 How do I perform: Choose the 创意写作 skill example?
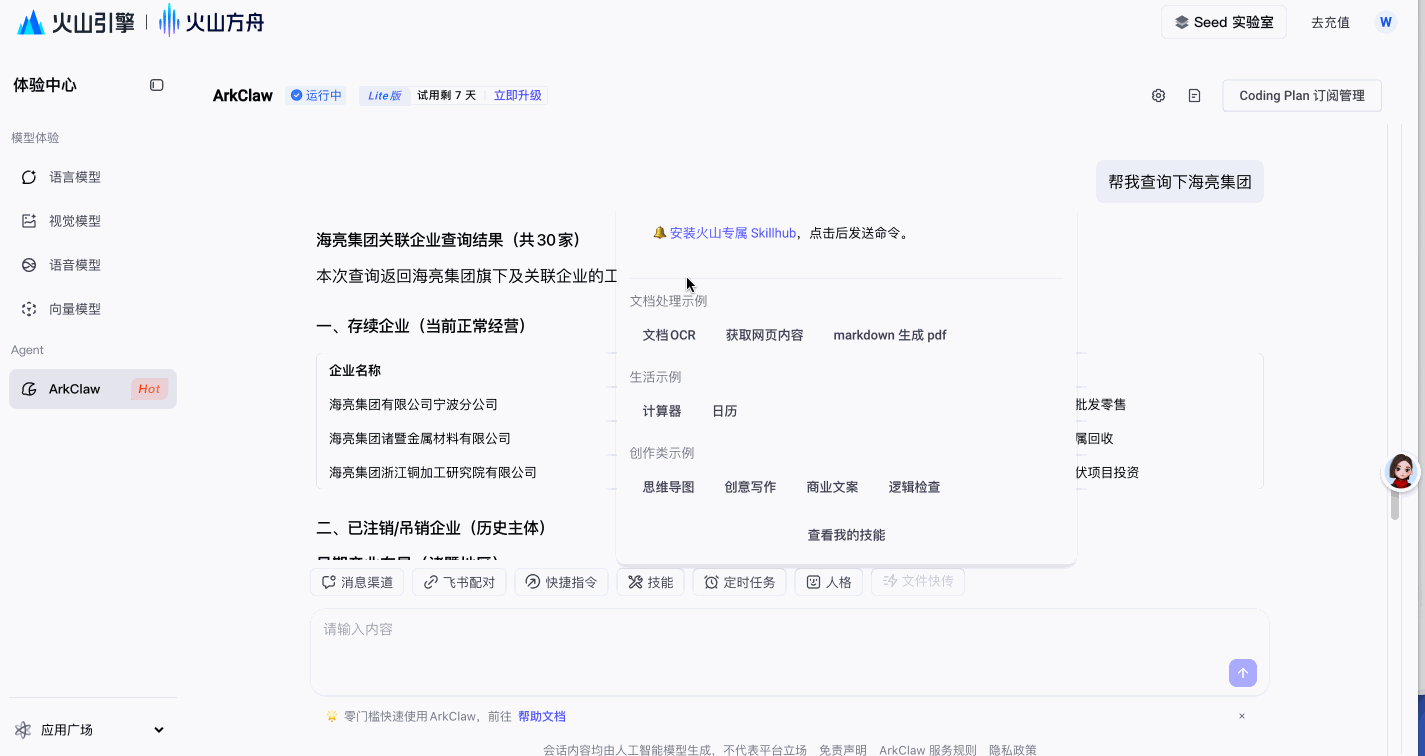(751, 487)
